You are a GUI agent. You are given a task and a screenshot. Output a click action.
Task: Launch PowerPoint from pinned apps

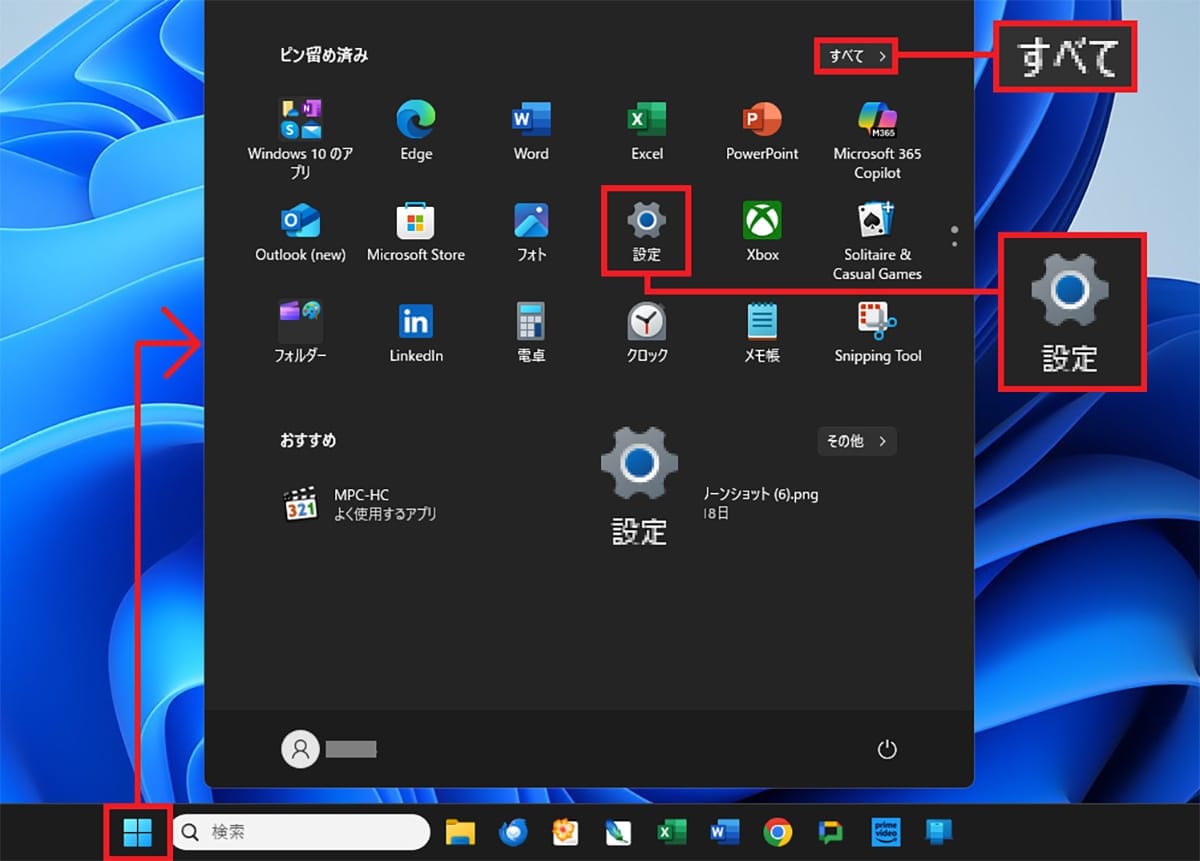click(762, 131)
